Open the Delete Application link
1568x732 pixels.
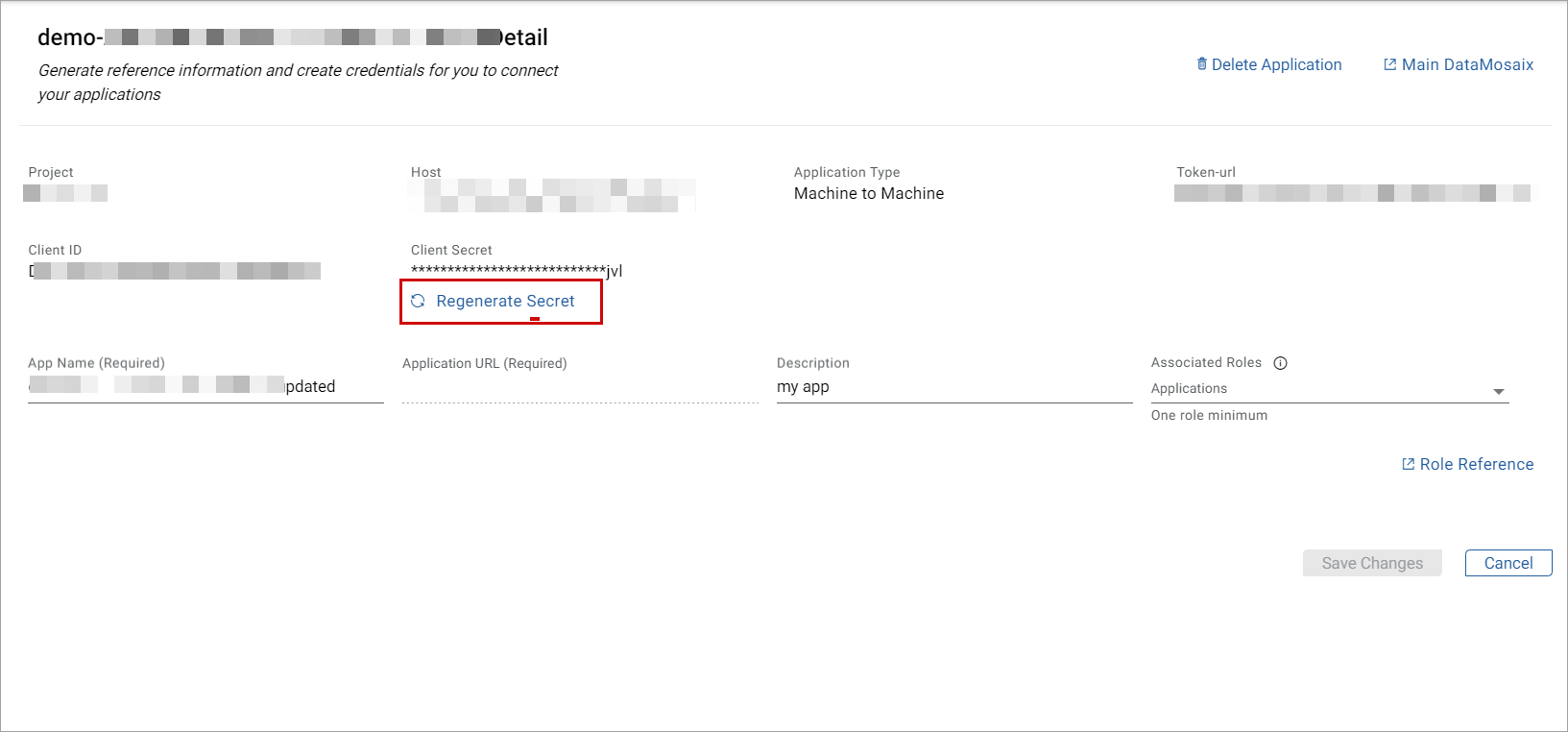[x=1276, y=64]
